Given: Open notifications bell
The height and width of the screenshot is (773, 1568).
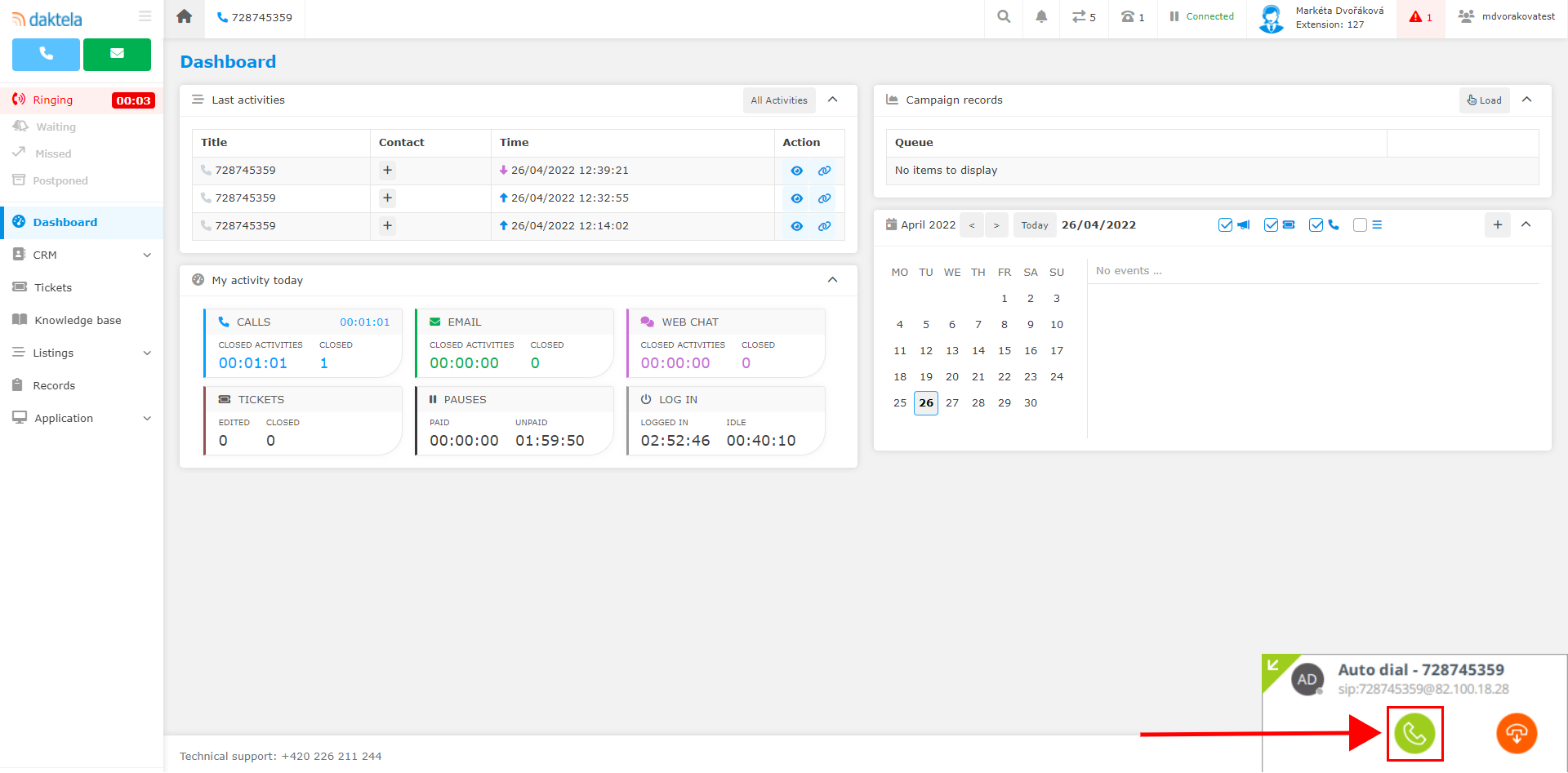Looking at the screenshot, I should pyautogui.click(x=1040, y=16).
